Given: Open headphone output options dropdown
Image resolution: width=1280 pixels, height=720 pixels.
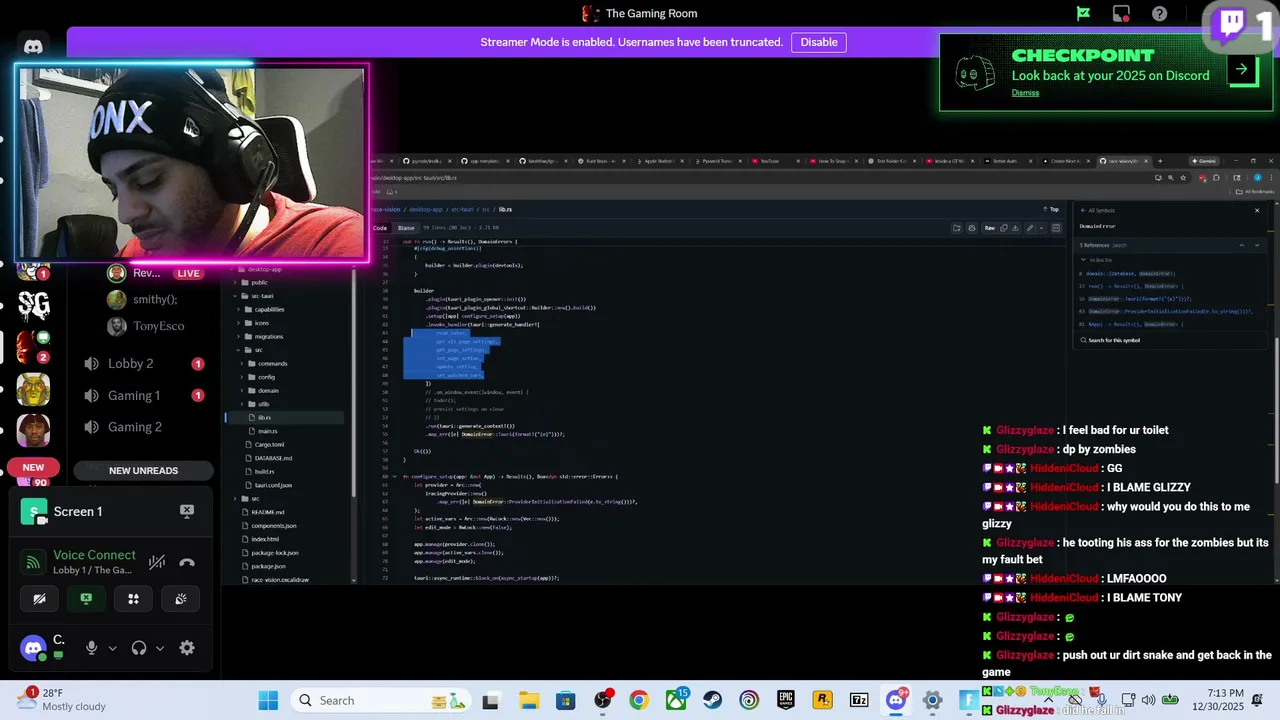Looking at the screenshot, I should click(160, 648).
